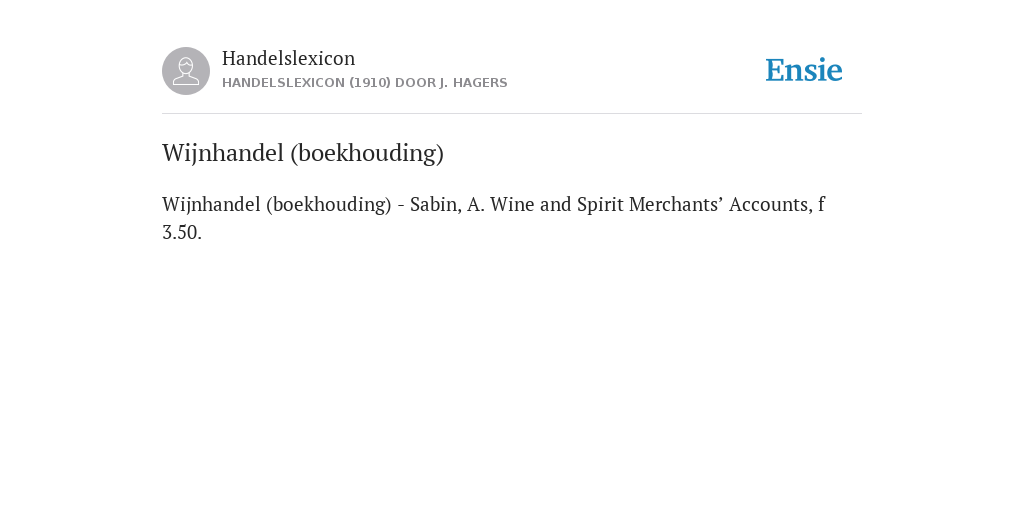
Task: Click the letter f before the price
Action: click(x=821, y=204)
